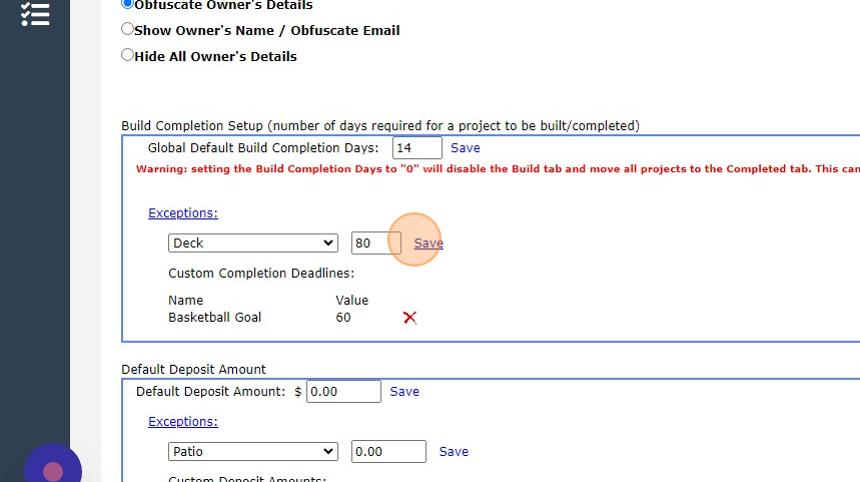Select Show Owner's Name / Obfuscate Email
This screenshot has width=860, height=482.
127,29
